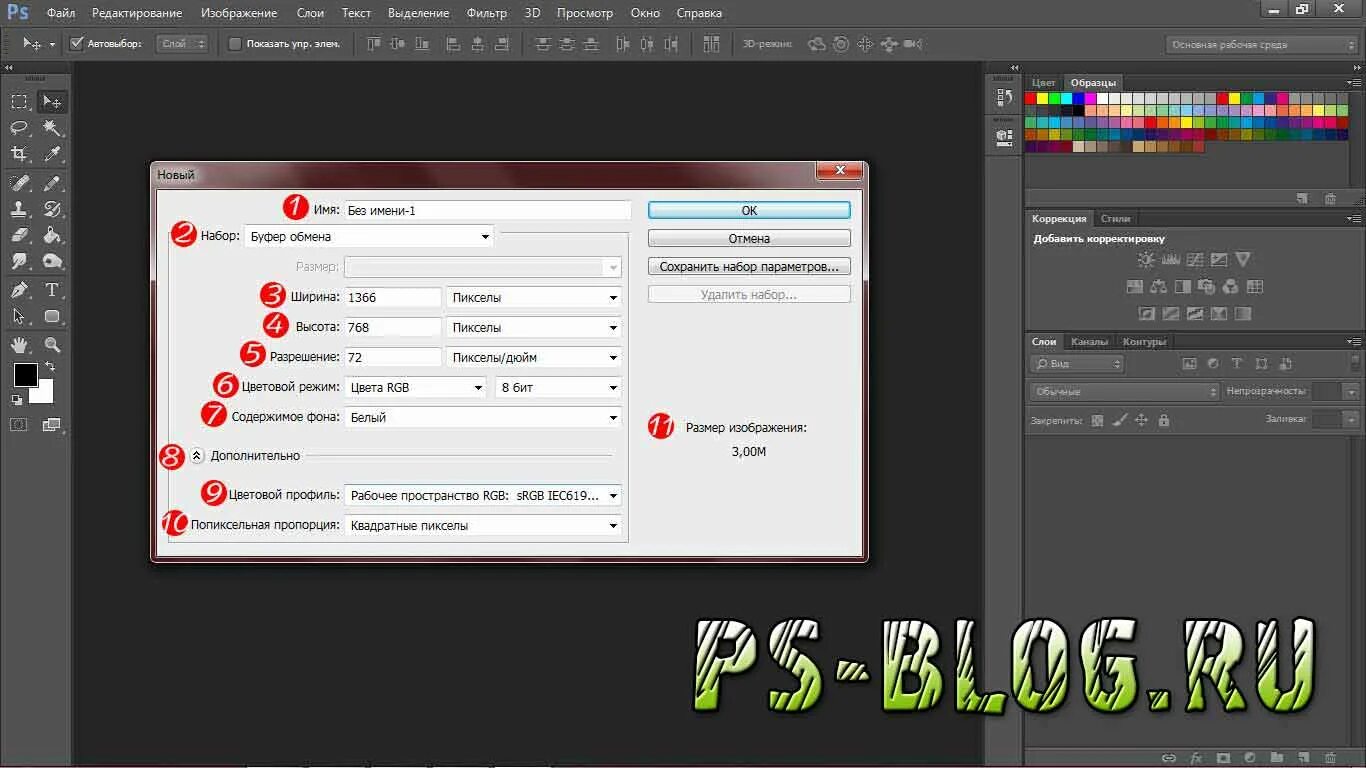Toggle lock image pixels brush icon
1366x768 pixels.
[1119, 421]
